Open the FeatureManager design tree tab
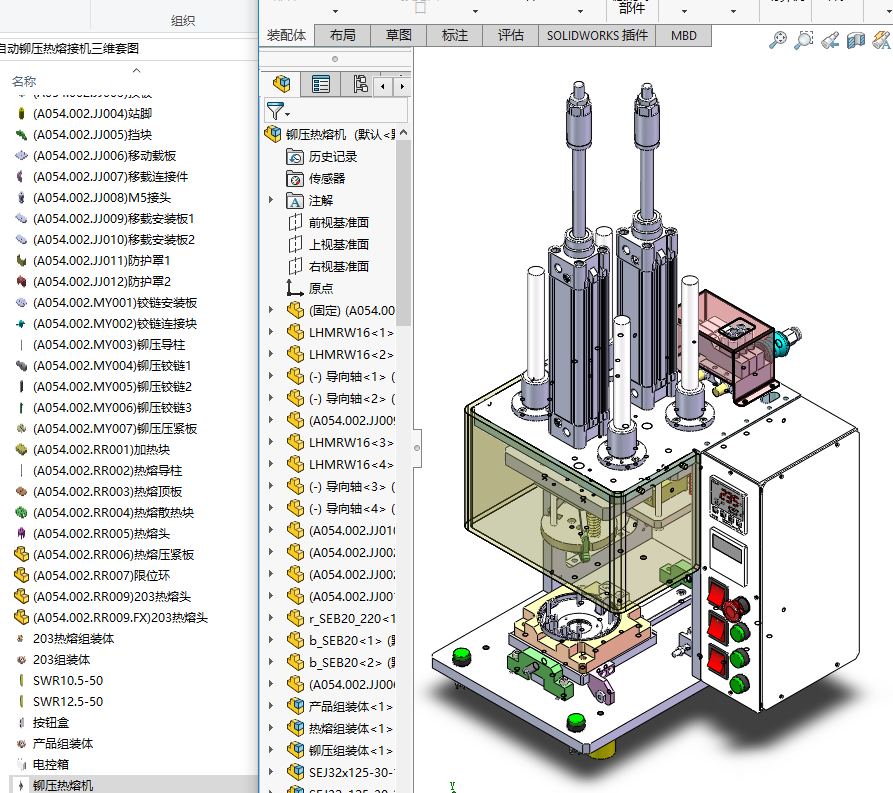The image size is (893, 793). click(283, 85)
